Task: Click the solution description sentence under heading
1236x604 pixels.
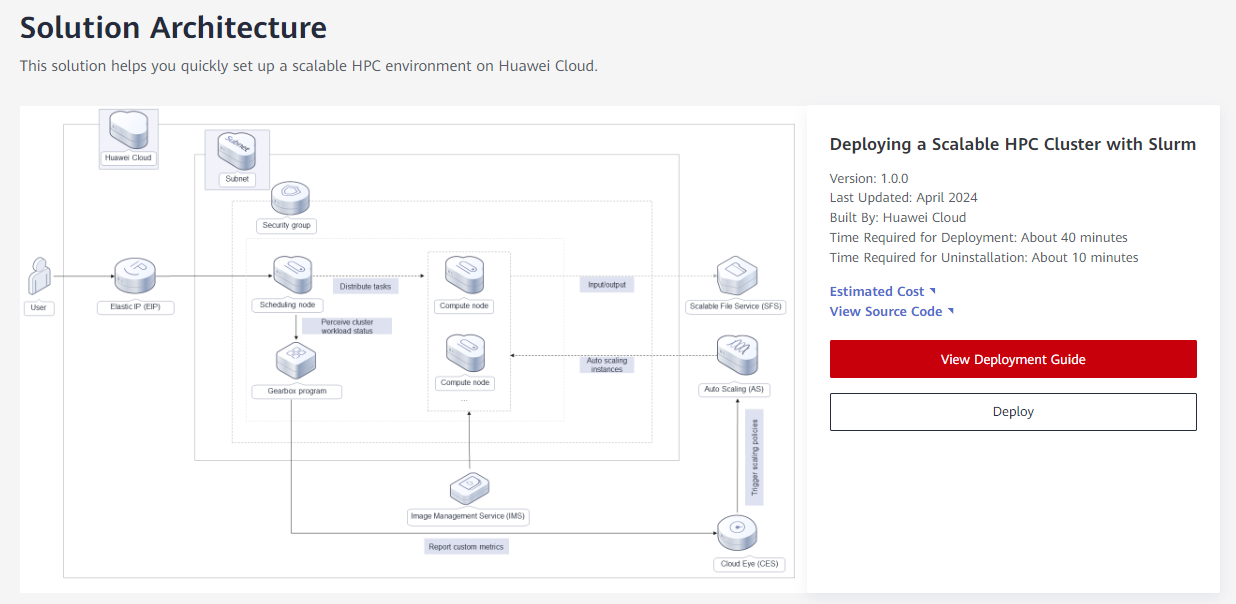Action: coord(309,66)
